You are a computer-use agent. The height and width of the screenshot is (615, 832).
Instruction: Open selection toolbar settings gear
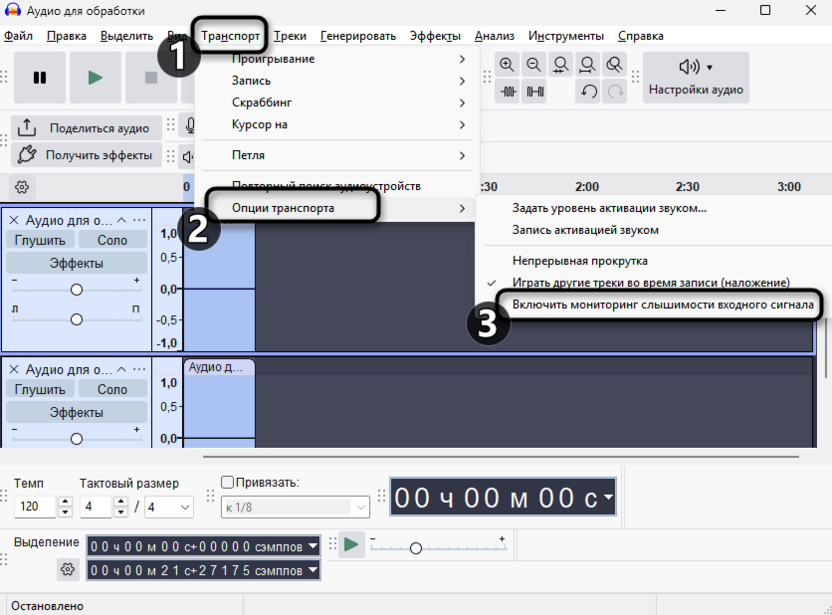point(67,569)
